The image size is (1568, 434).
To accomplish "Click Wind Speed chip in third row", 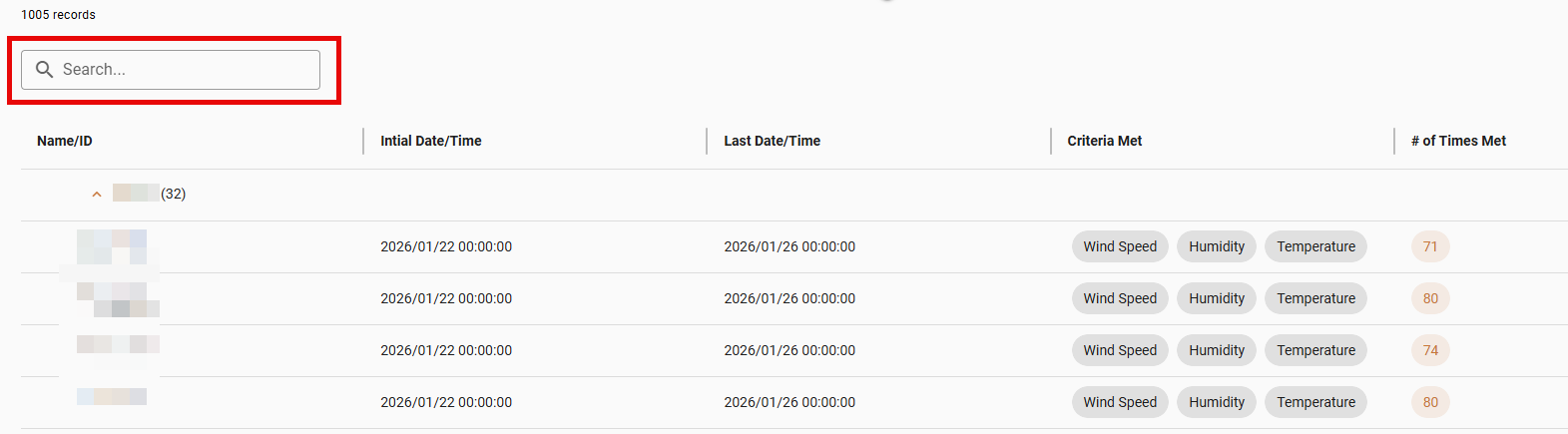I will (x=1120, y=350).
